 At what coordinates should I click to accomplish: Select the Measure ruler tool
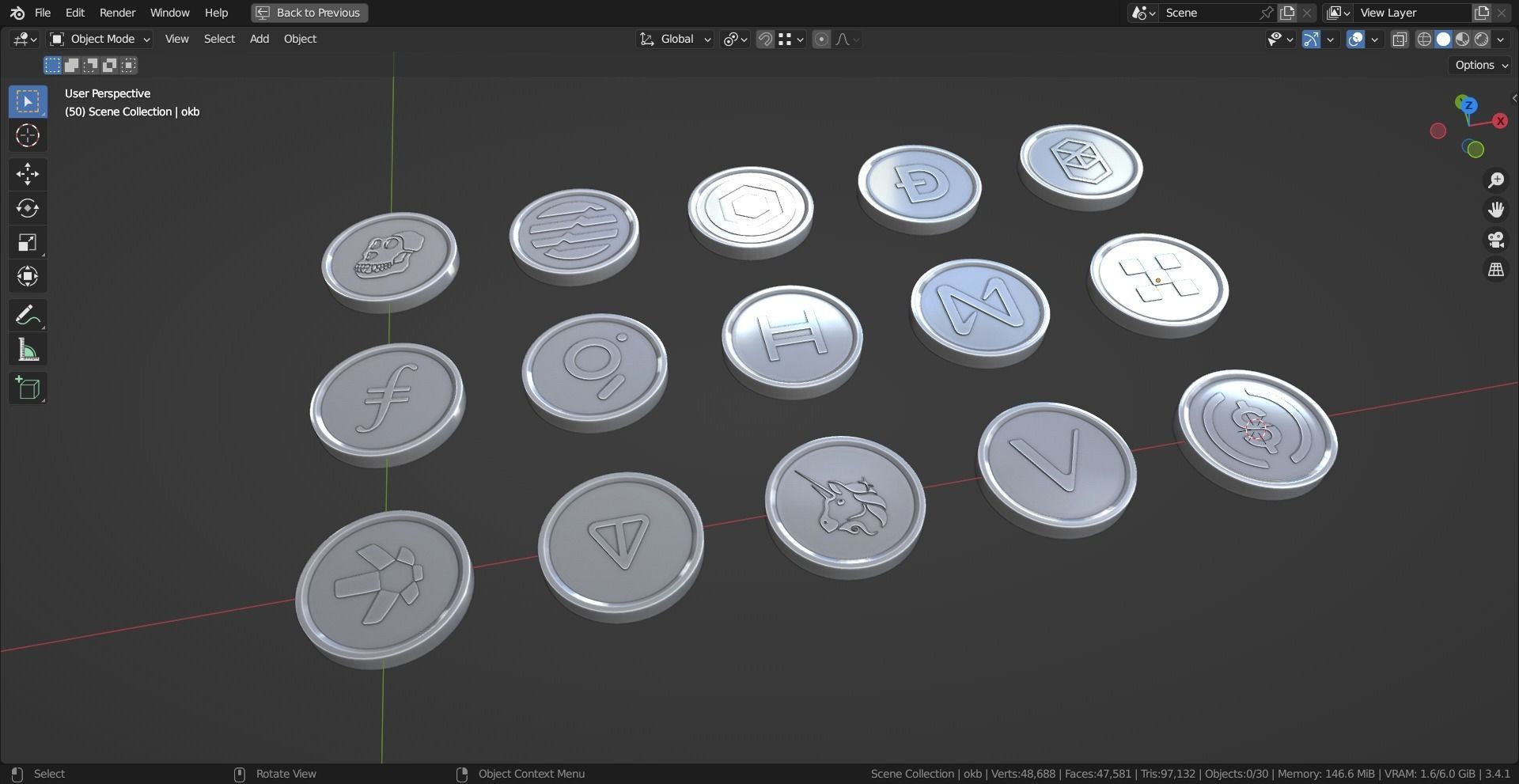[x=28, y=349]
